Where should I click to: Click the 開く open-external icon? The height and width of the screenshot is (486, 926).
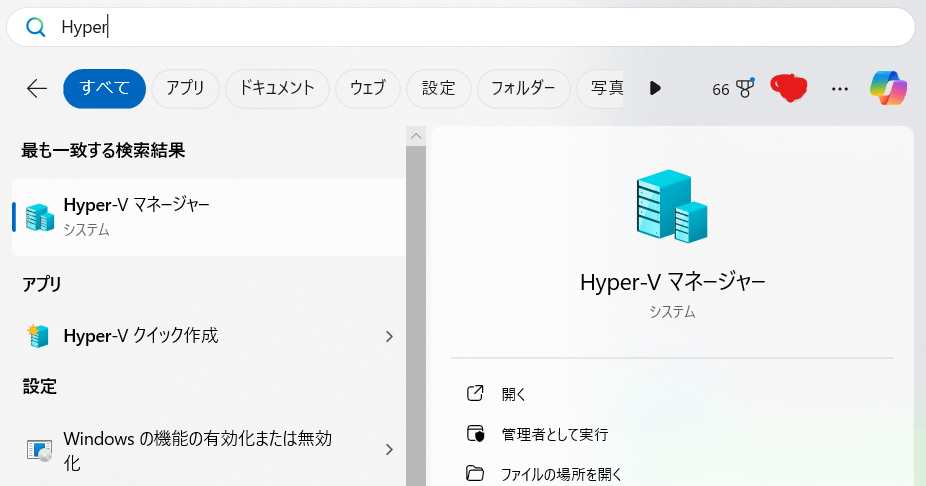coord(475,393)
